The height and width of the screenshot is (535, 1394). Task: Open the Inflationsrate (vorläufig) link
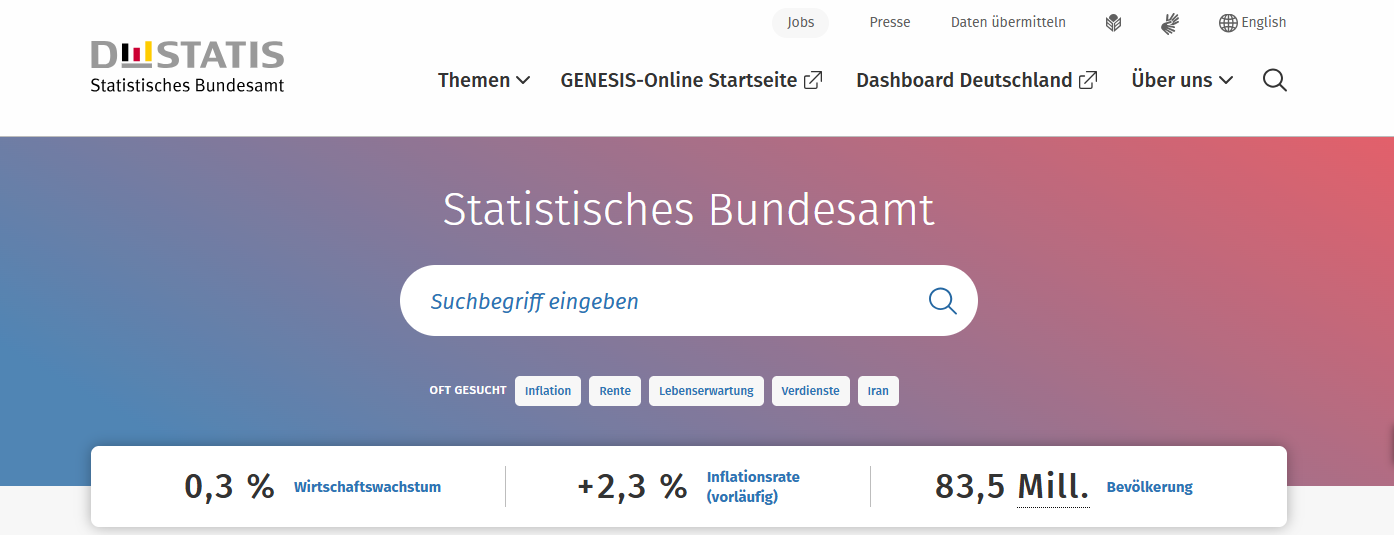click(x=753, y=487)
